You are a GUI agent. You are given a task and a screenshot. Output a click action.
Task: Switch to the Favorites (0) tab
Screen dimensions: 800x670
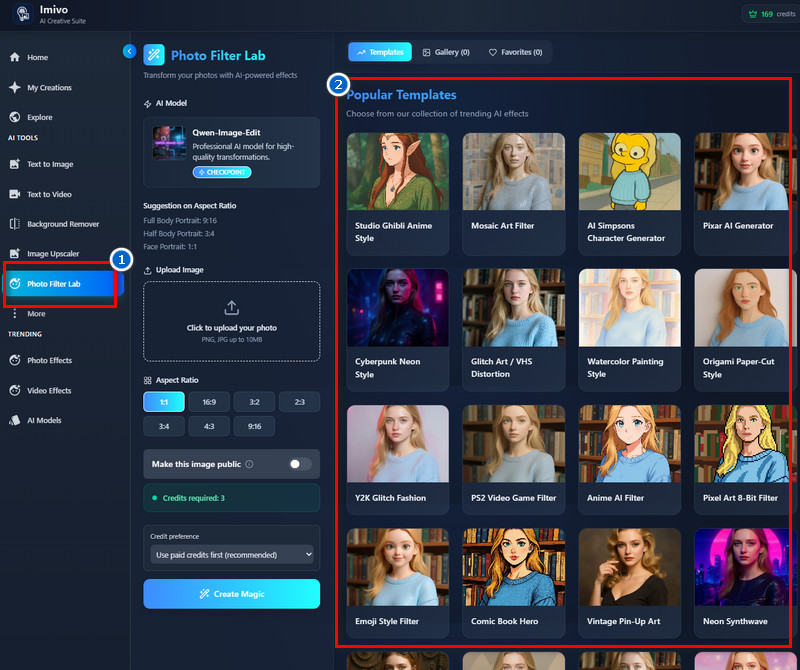pyautogui.click(x=515, y=52)
